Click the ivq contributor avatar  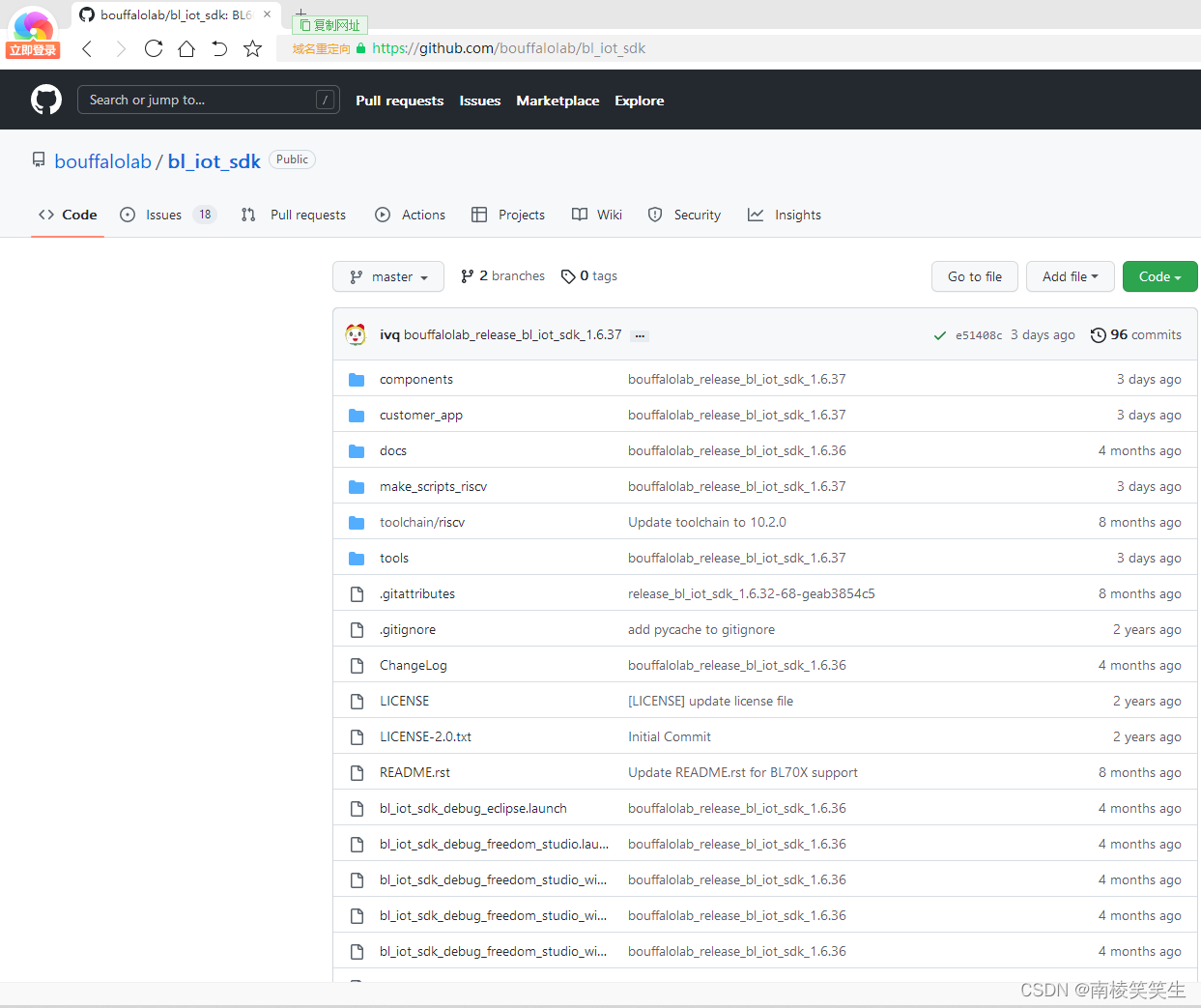coord(356,334)
